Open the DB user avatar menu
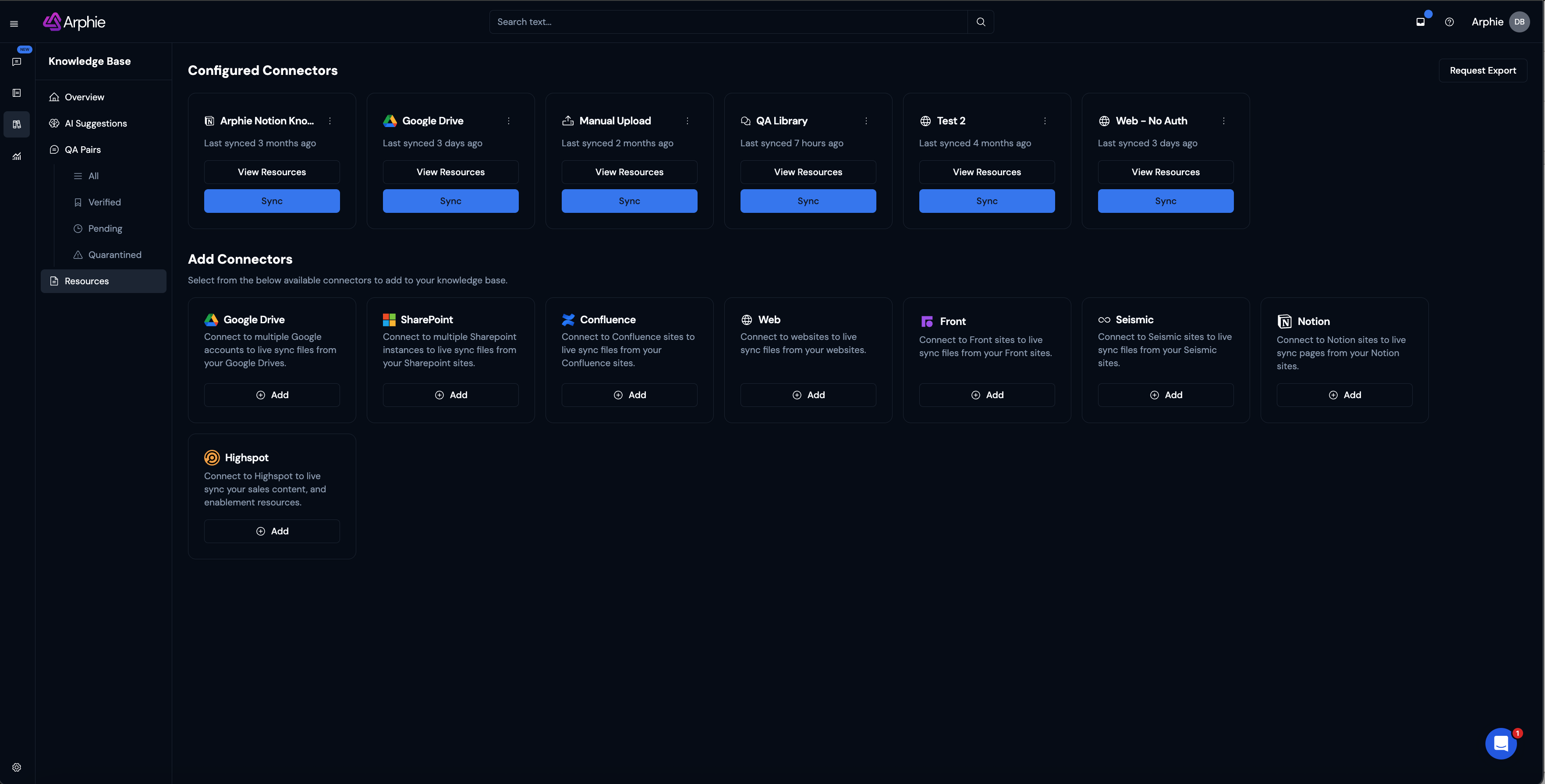The height and width of the screenshot is (784, 1545). click(1519, 22)
